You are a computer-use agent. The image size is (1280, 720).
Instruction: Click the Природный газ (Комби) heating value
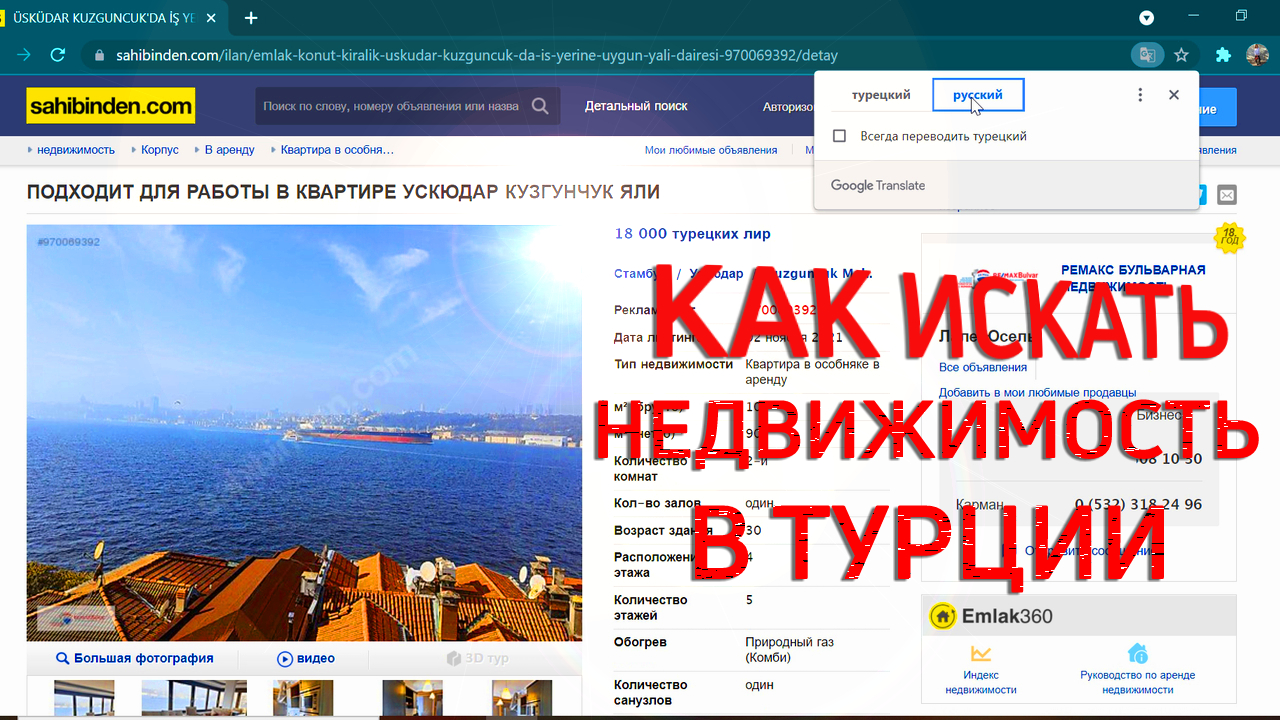tap(789, 649)
